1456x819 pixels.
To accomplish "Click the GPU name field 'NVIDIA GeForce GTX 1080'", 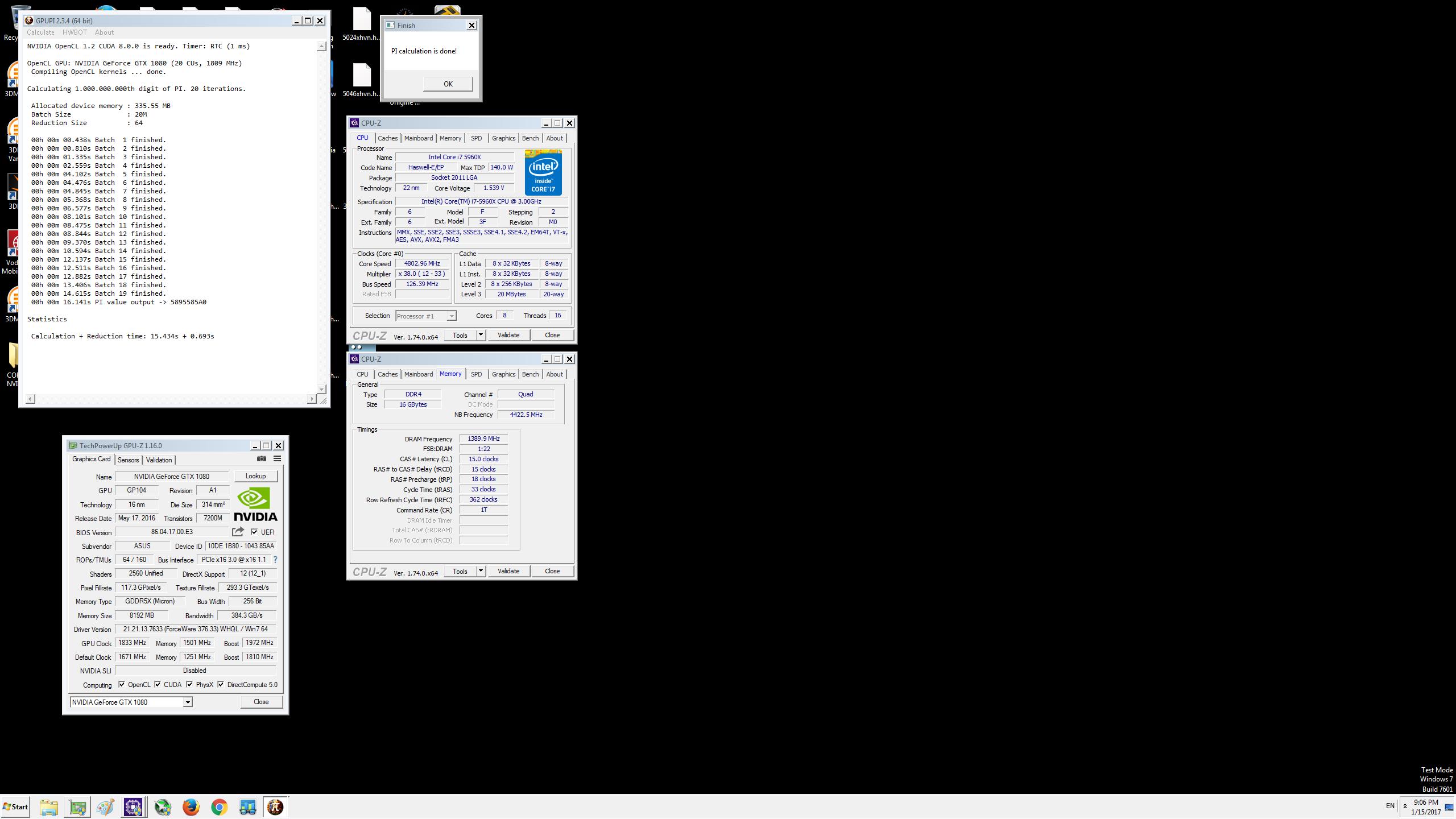I will tap(172, 477).
